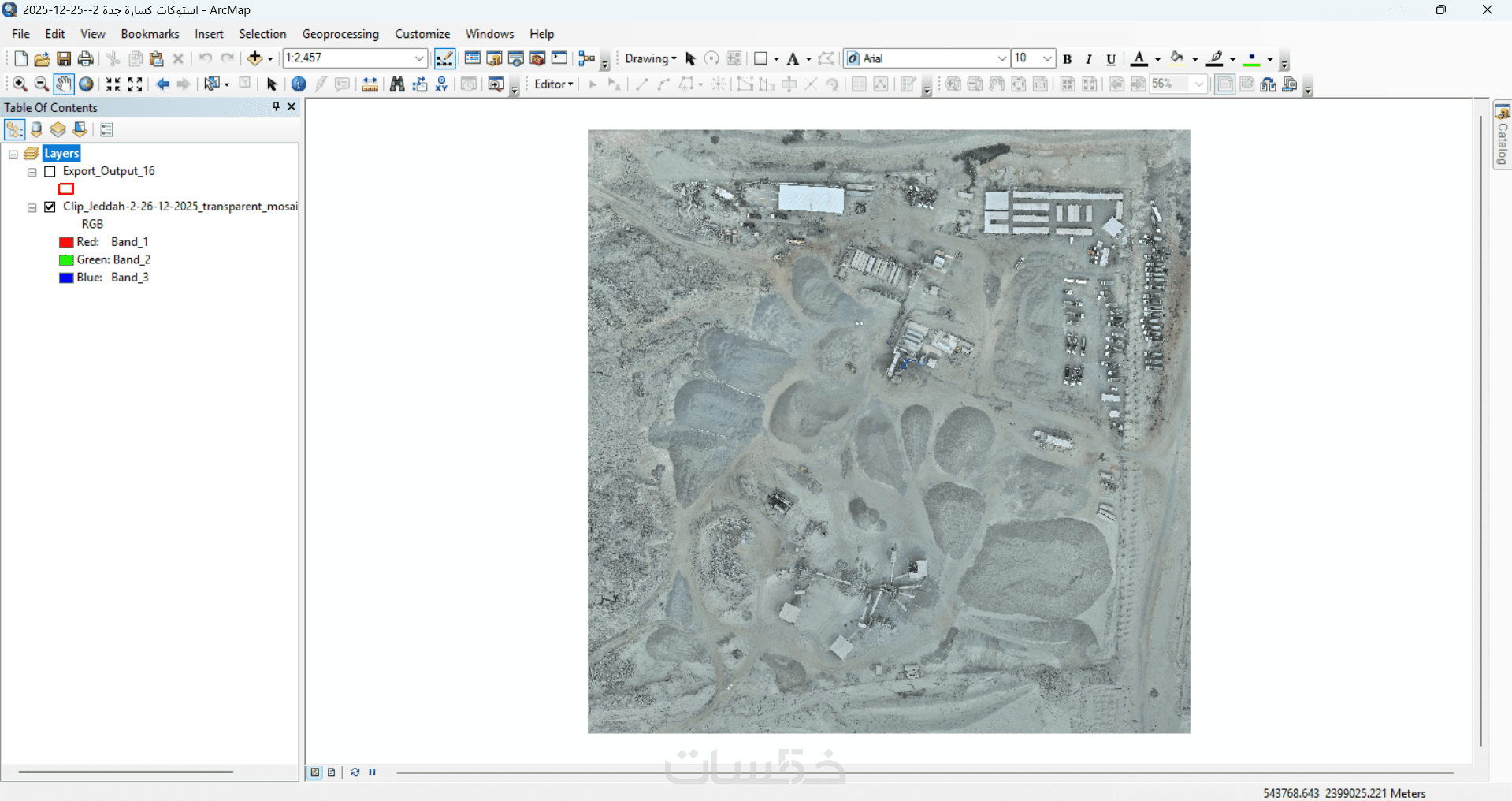Switch to List By Drawing Order view

click(14, 130)
